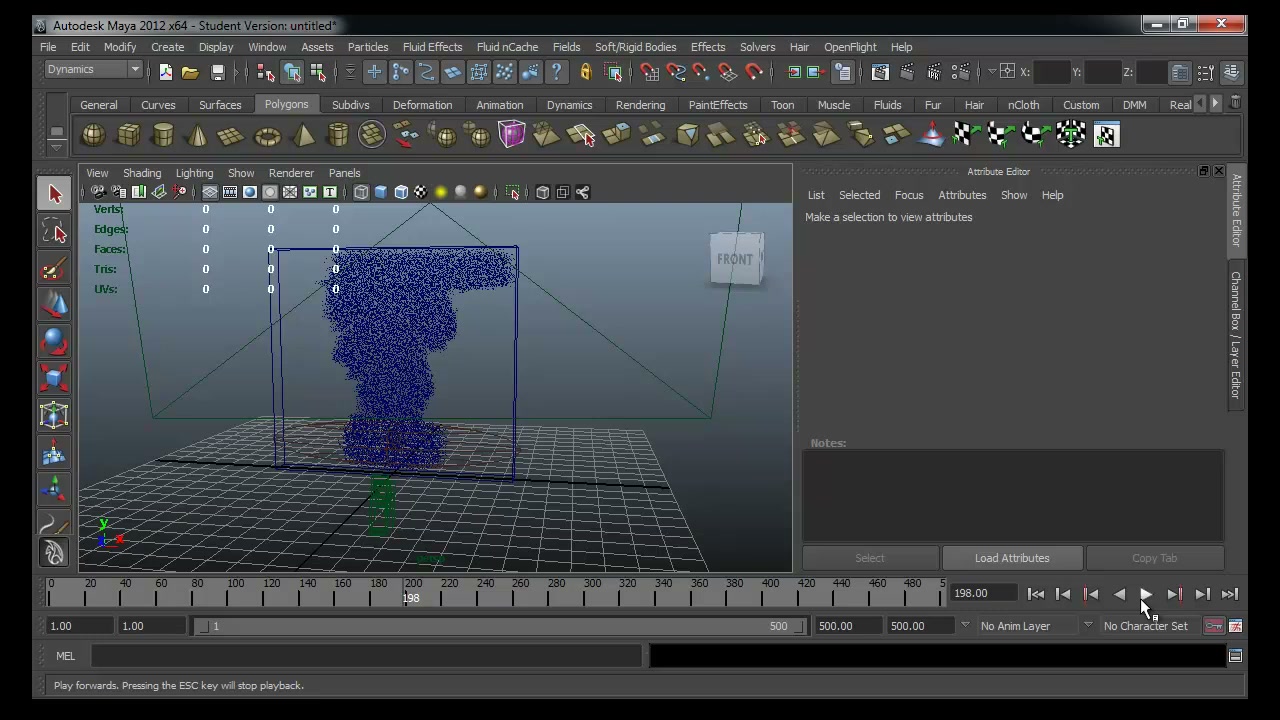Click the shelf trash can icon
1280x720 pixels.
coord(1236,103)
